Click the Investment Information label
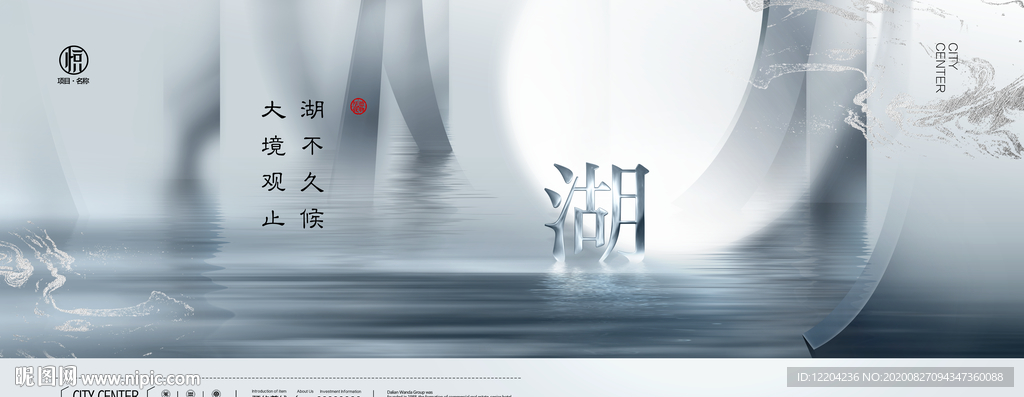1024x397 pixels. (x=340, y=391)
